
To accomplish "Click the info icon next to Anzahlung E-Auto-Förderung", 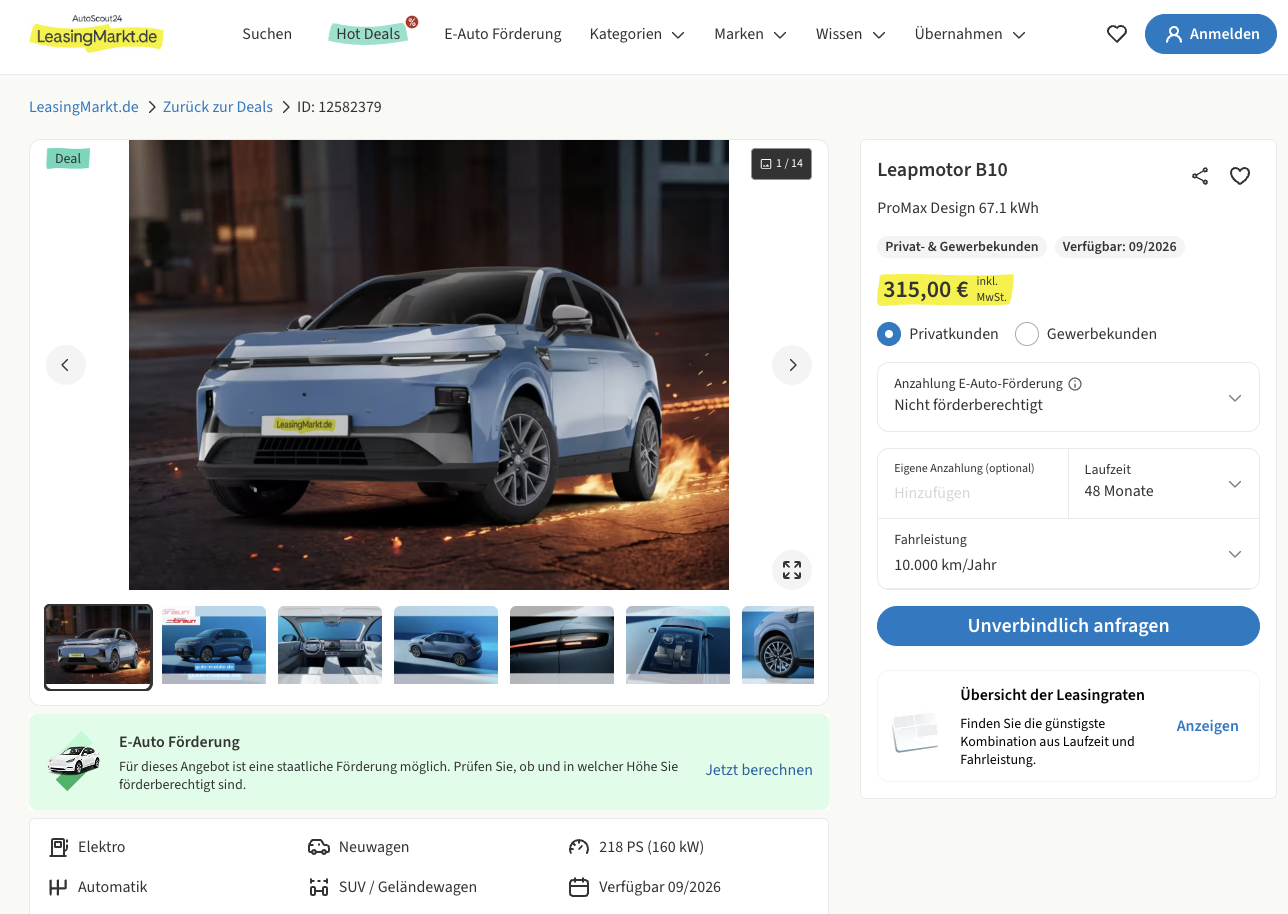I will [x=1075, y=384].
